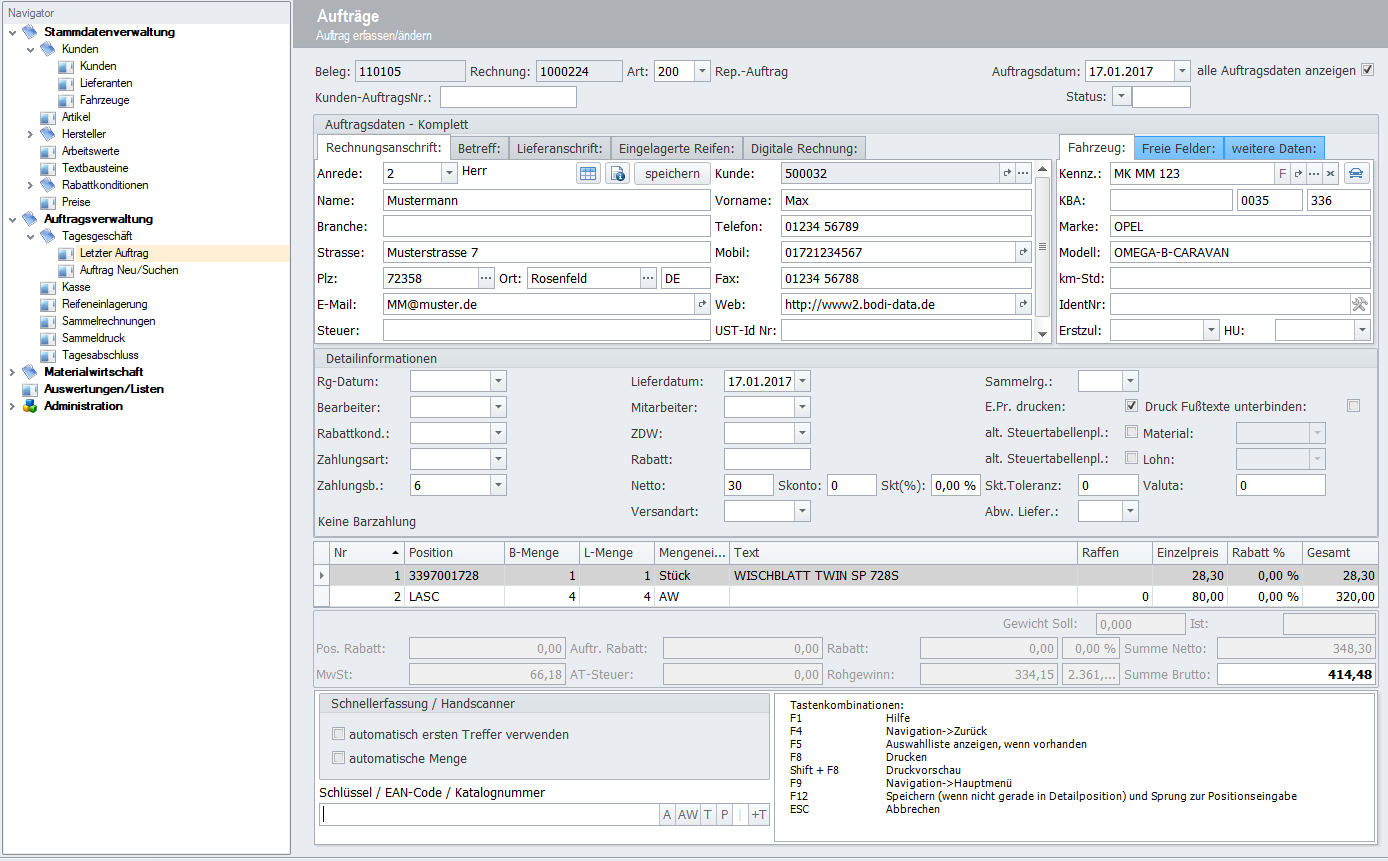Open the Zahlungsart dropdown

pyautogui.click(x=498, y=459)
